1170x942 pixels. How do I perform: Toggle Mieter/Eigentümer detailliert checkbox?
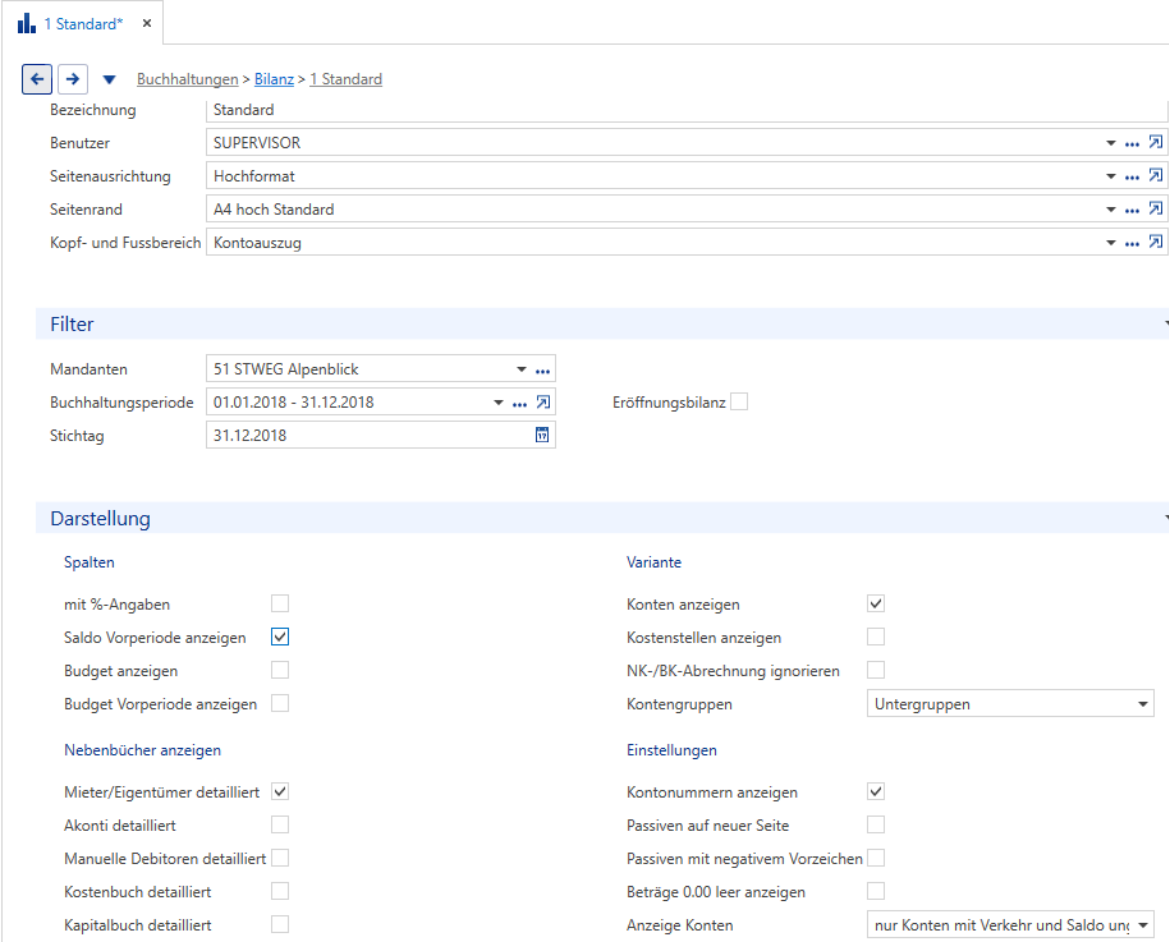[280, 791]
